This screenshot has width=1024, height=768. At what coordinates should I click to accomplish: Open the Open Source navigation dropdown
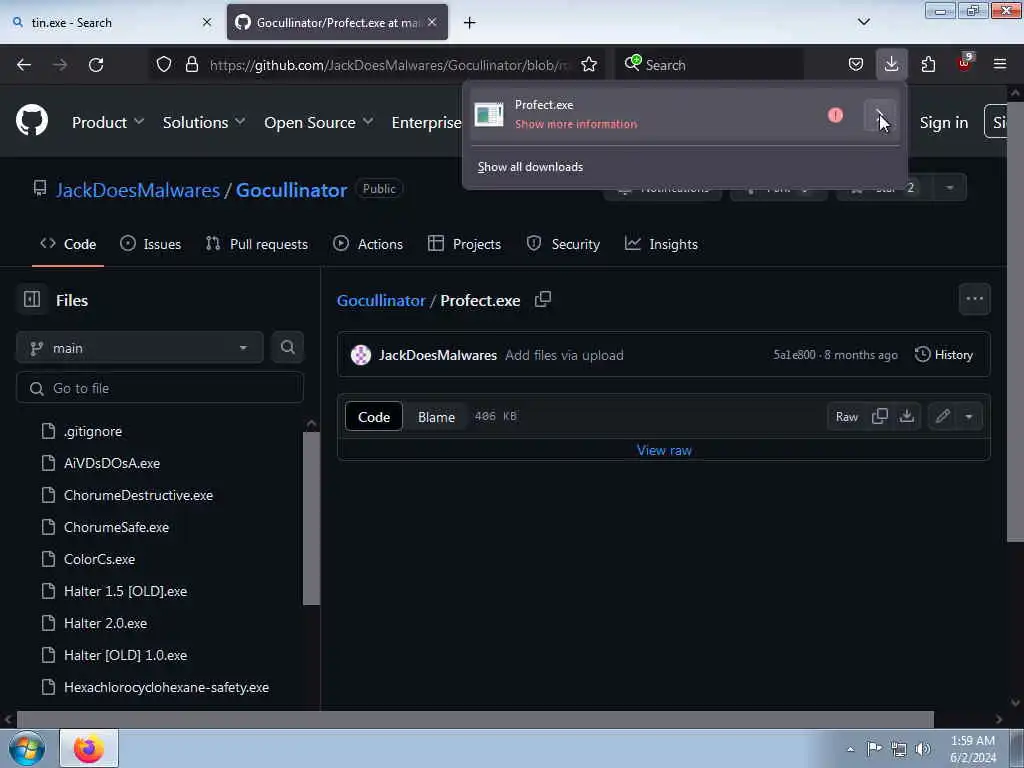pos(319,122)
